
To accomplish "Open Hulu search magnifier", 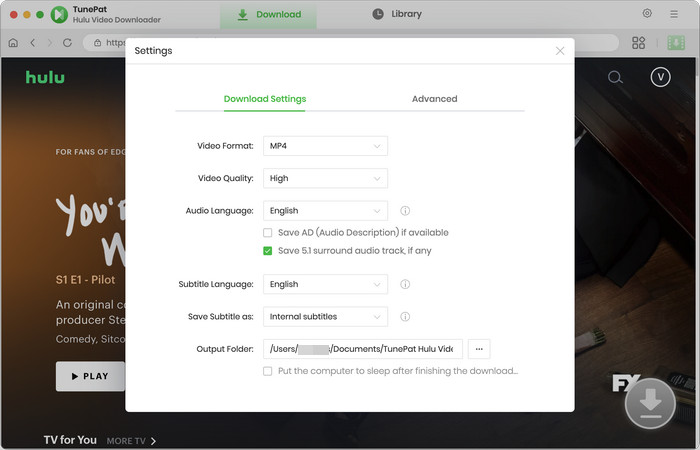I will point(615,77).
